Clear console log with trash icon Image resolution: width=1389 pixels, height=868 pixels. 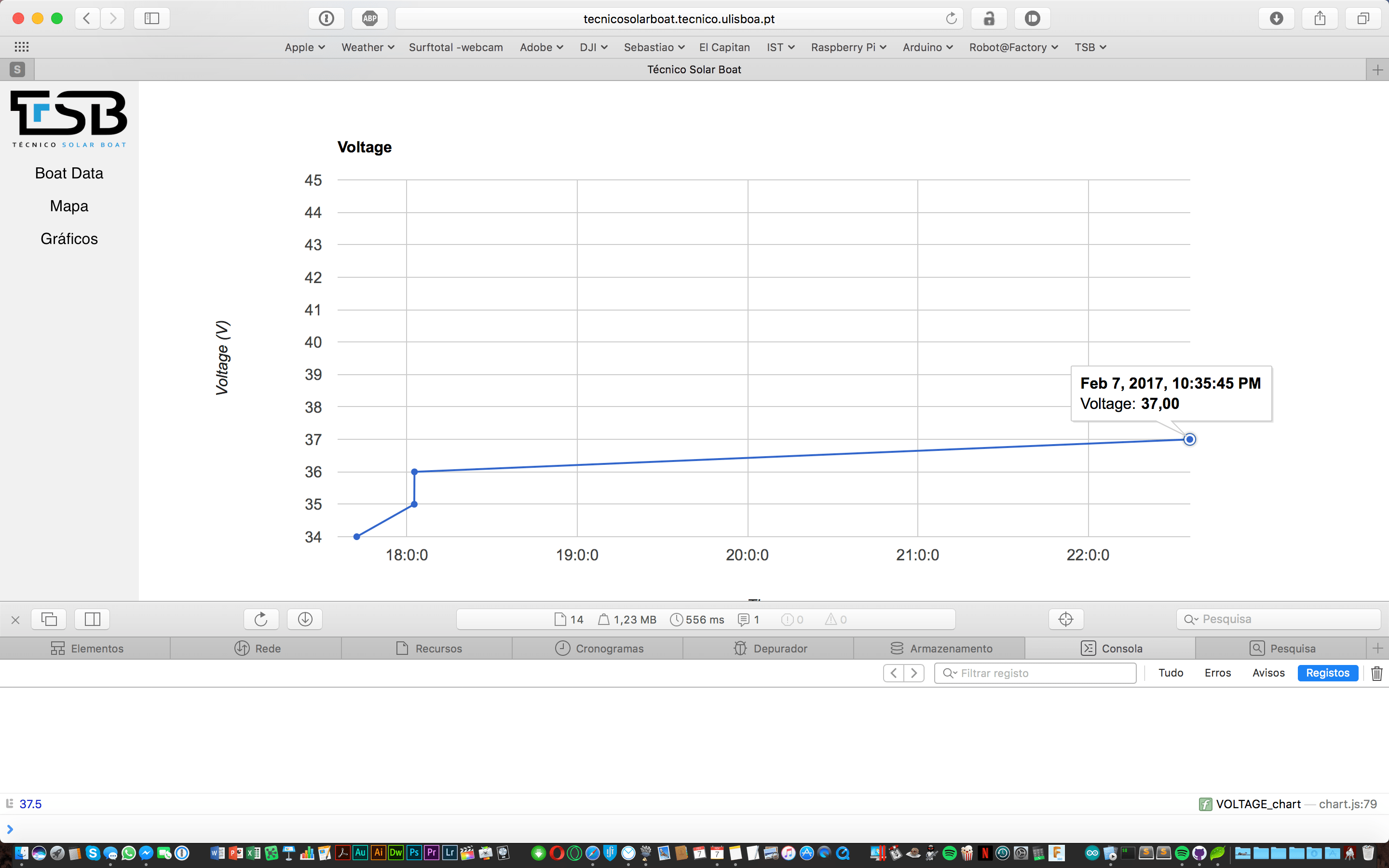pos(1376,673)
